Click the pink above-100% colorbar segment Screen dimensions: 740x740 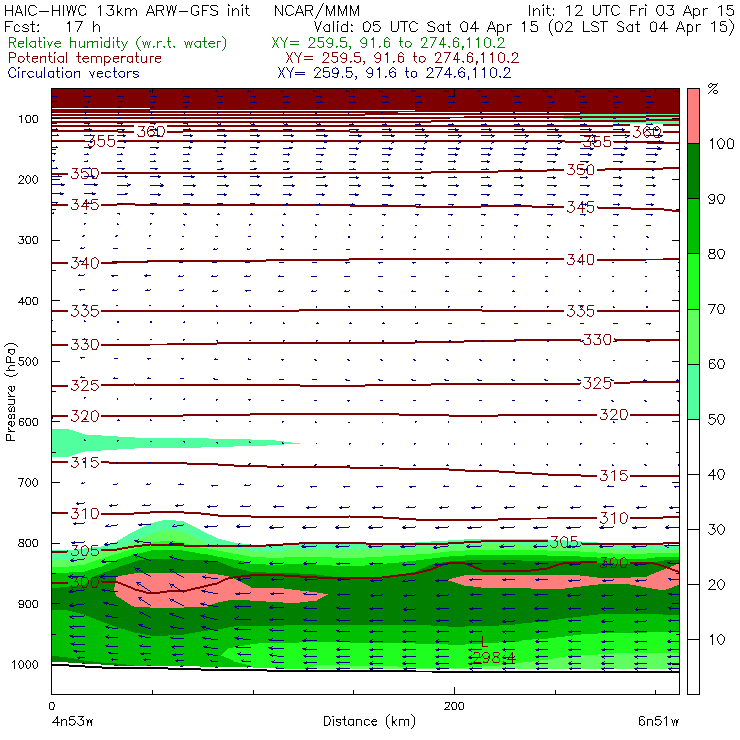click(693, 116)
